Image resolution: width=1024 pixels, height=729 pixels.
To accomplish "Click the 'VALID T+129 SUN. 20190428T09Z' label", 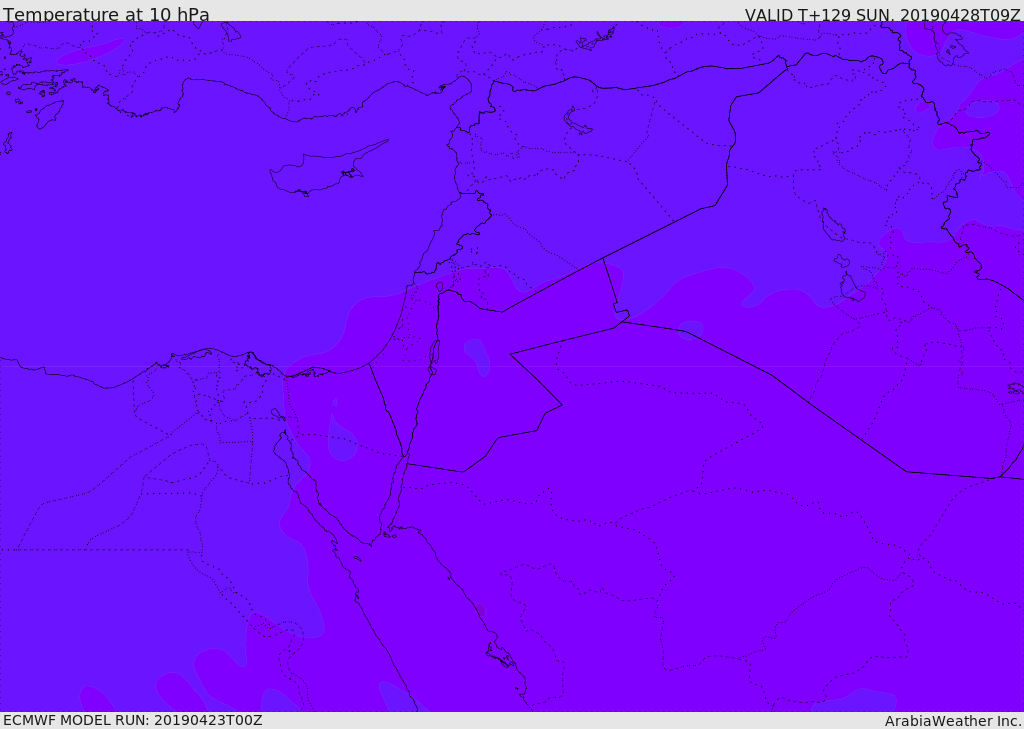I will tap(882, 15).
